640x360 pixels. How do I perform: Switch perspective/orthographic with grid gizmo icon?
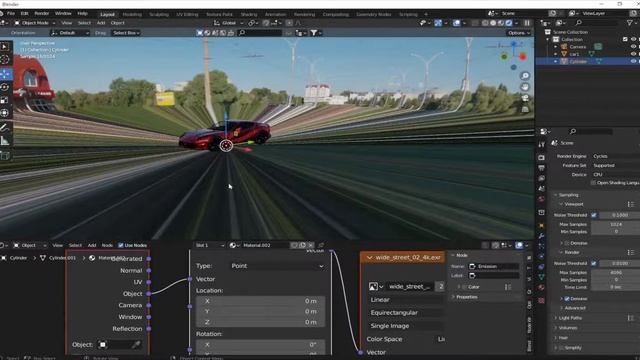pyautogui.click(x=525, y=109)
